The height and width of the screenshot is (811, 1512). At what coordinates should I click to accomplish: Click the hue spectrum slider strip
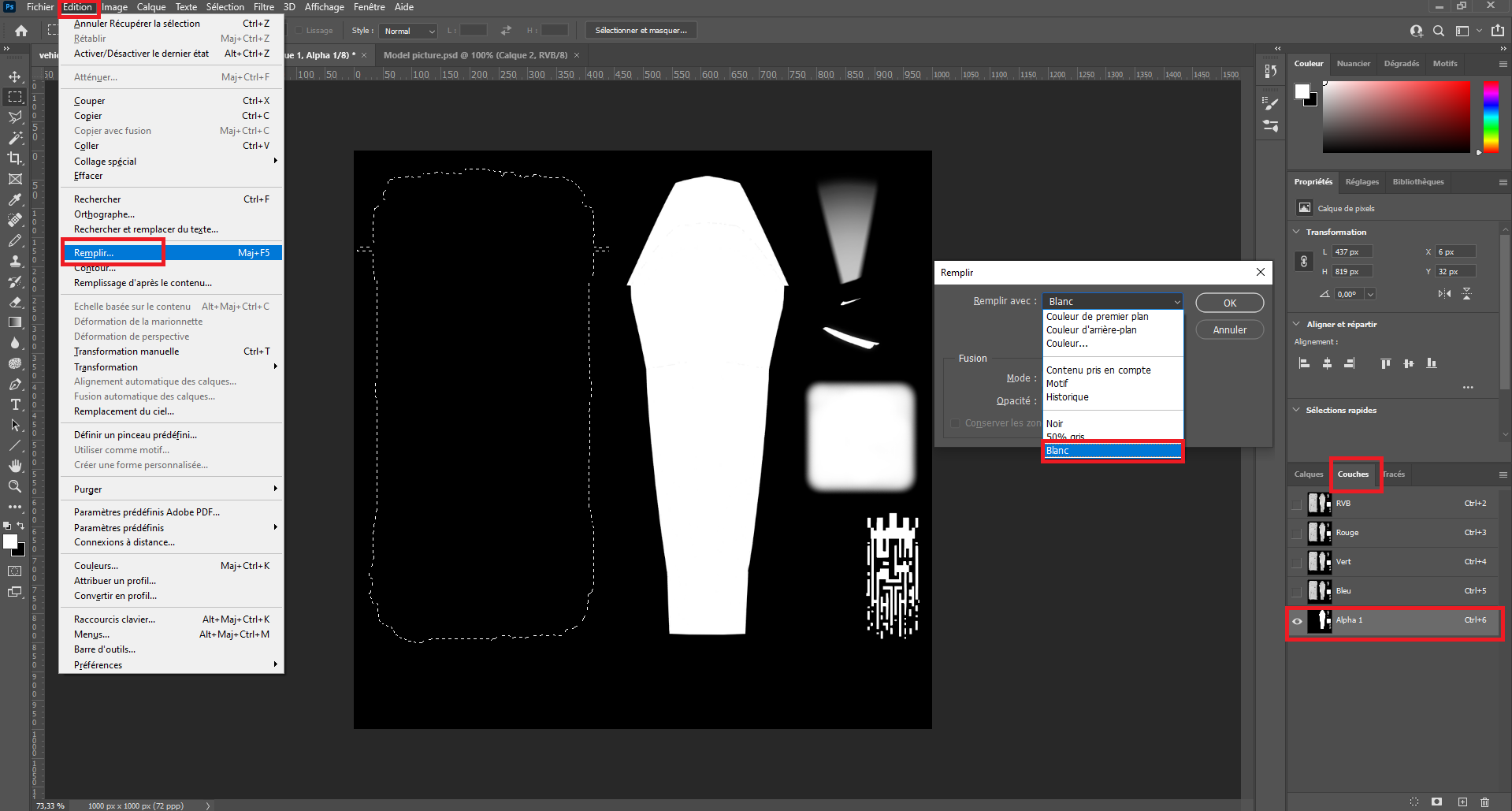point(1491,117)
